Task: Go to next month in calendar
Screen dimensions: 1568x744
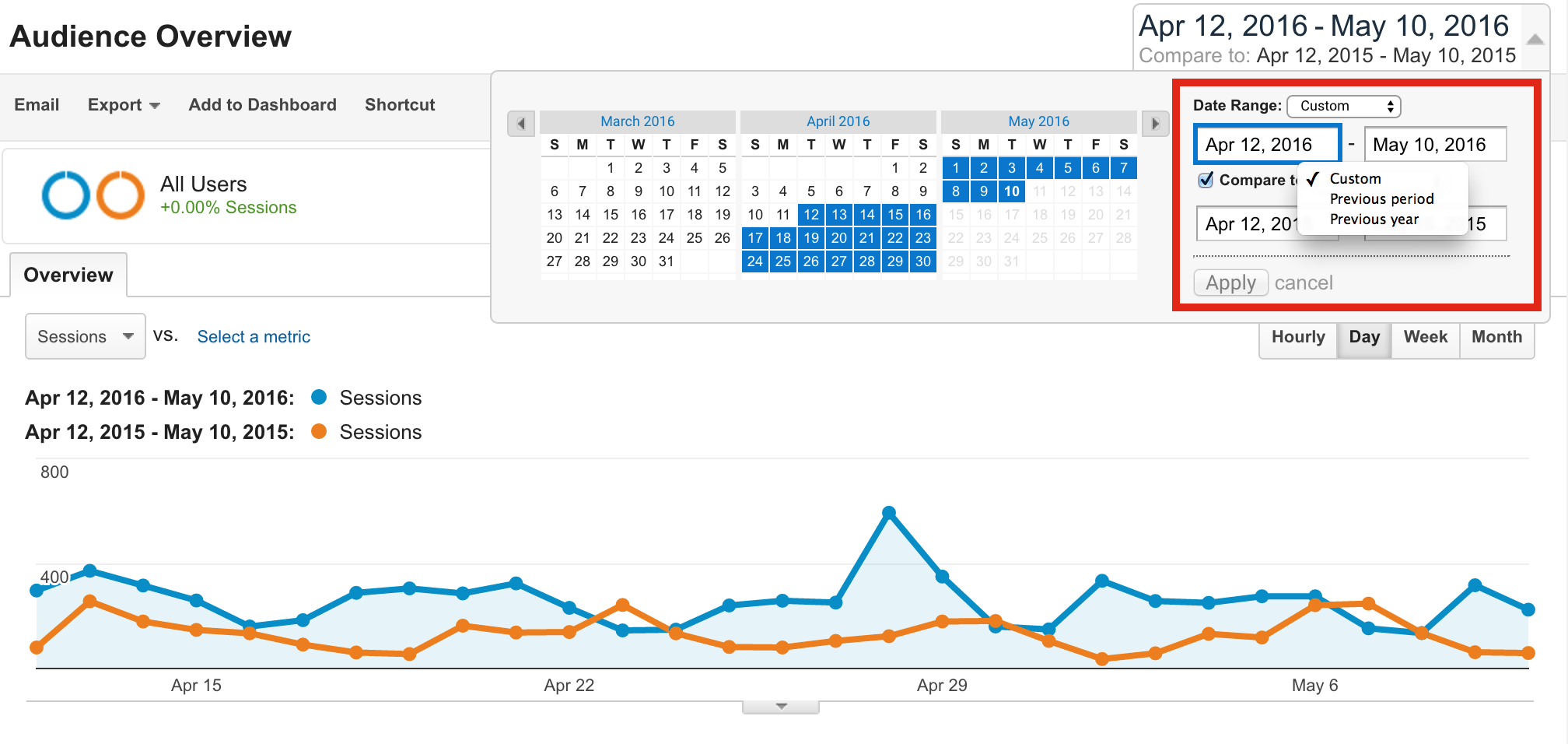Action: pyautogui.click(x=1156, y=123)
